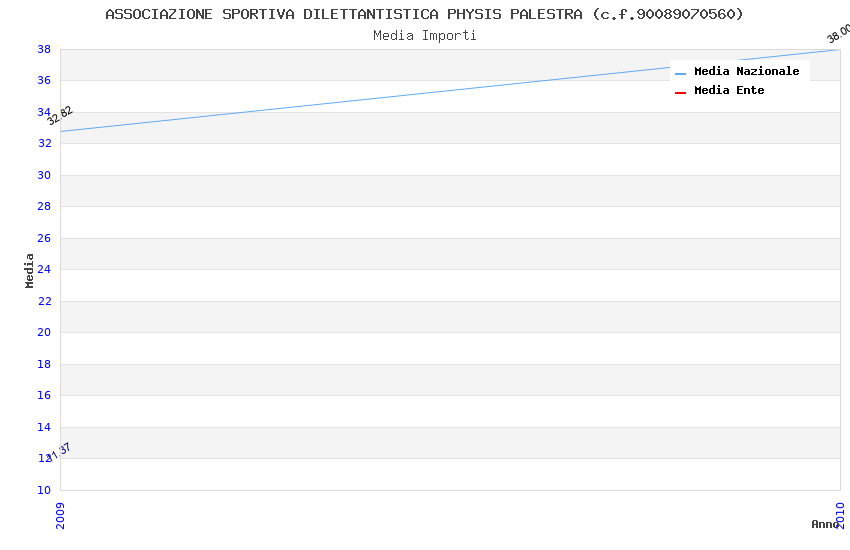
Task: Select the Media Ente legend label
Action: 729,91
